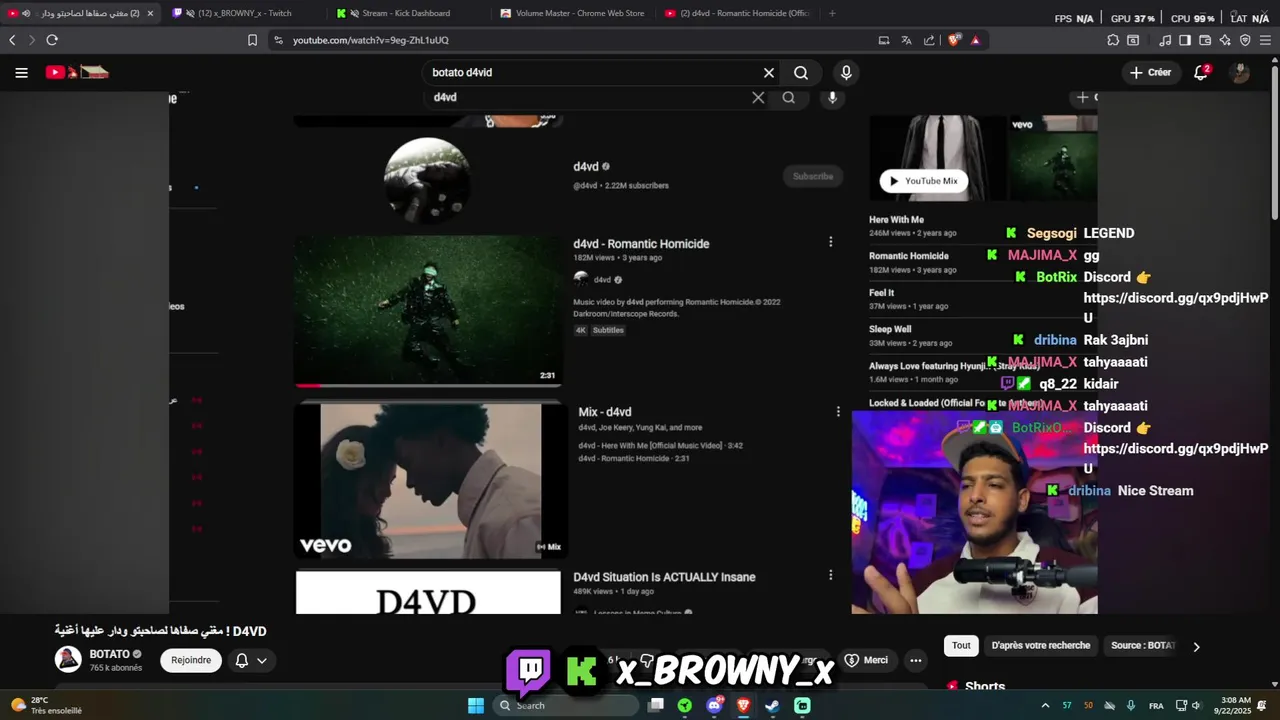Open the Mix - d4vd vevo thumbnail

(430, 480)
